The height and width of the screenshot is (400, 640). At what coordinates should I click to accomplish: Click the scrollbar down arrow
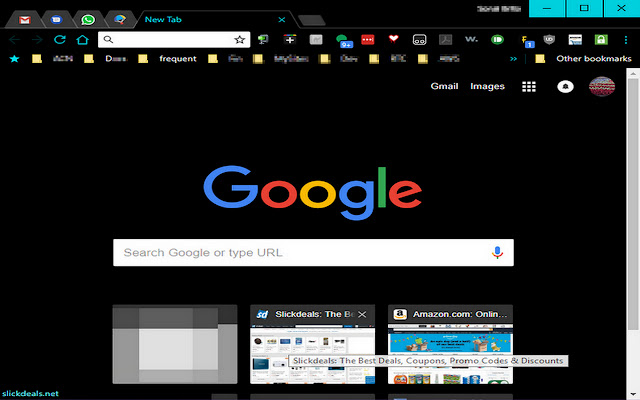[633, 395]
